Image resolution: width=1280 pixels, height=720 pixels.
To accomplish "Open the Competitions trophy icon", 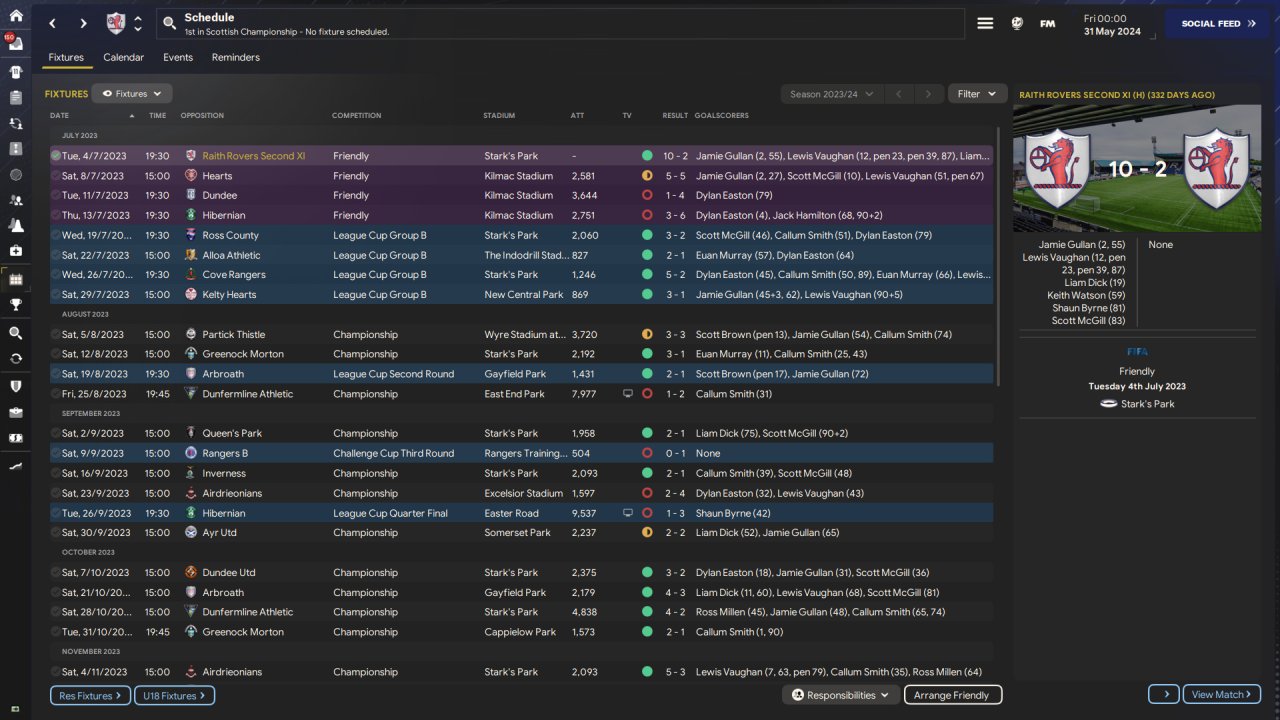I will (15, 305).
